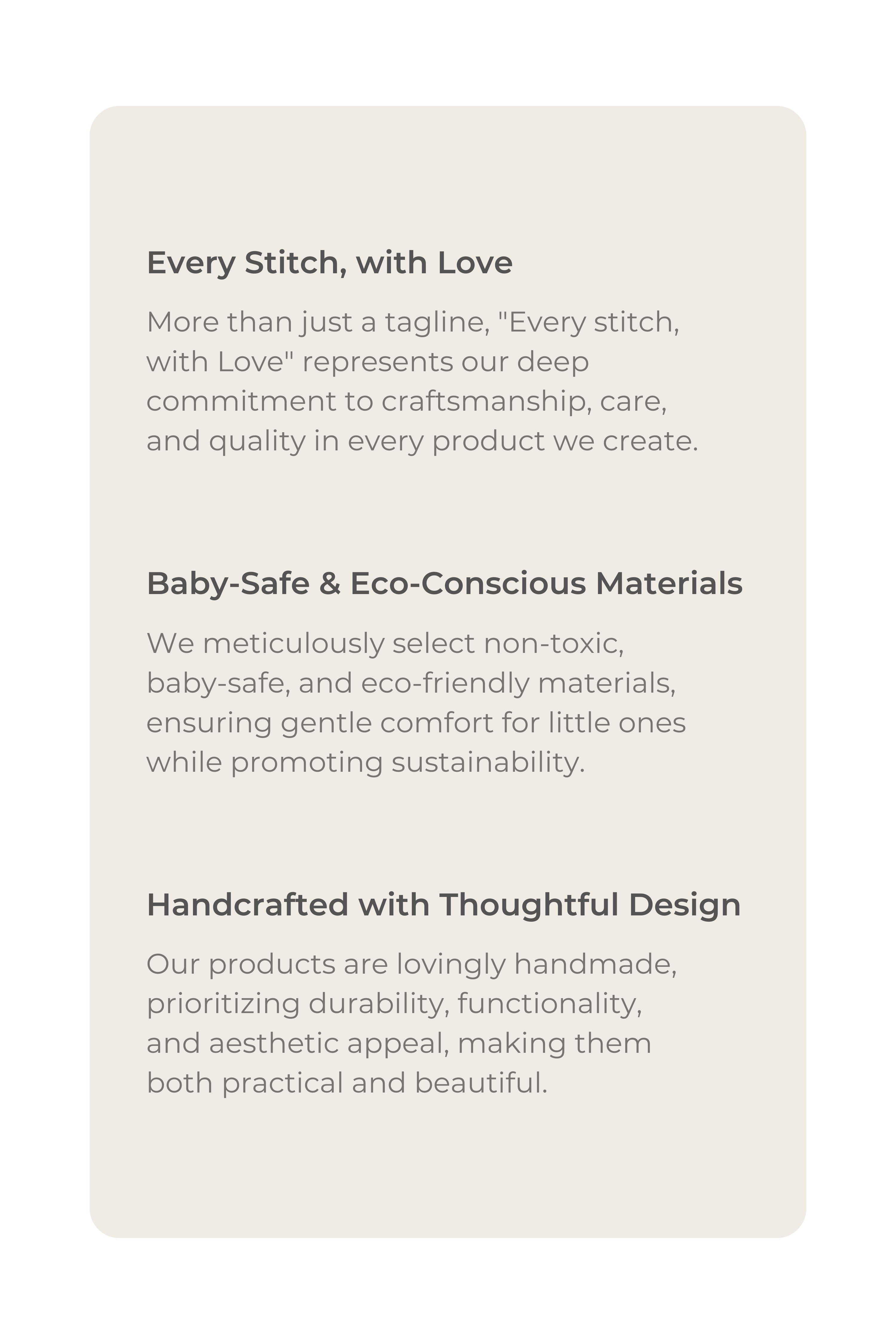Click the word "eco-friendly" in the second paragraph
The height and width of the screenshot is (1344, 896).
pos(445,684)
